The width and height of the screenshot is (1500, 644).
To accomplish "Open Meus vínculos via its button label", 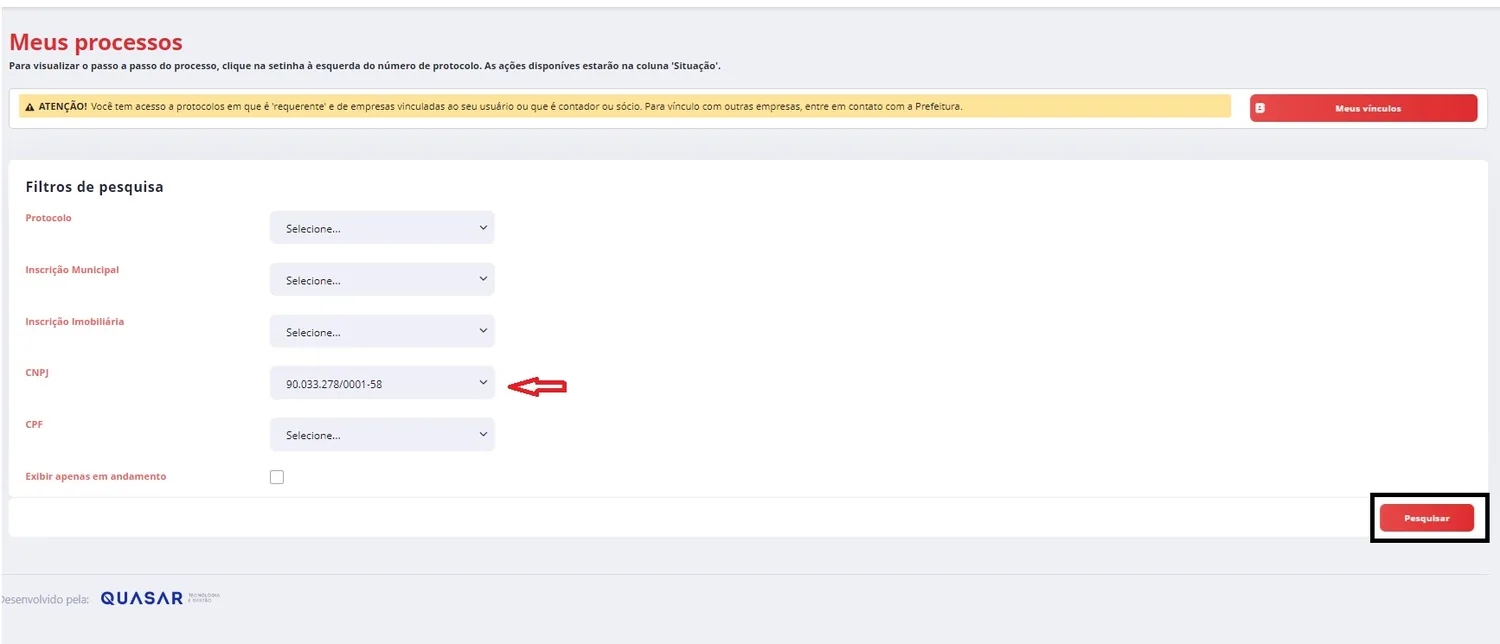I will click(1368, 108).
